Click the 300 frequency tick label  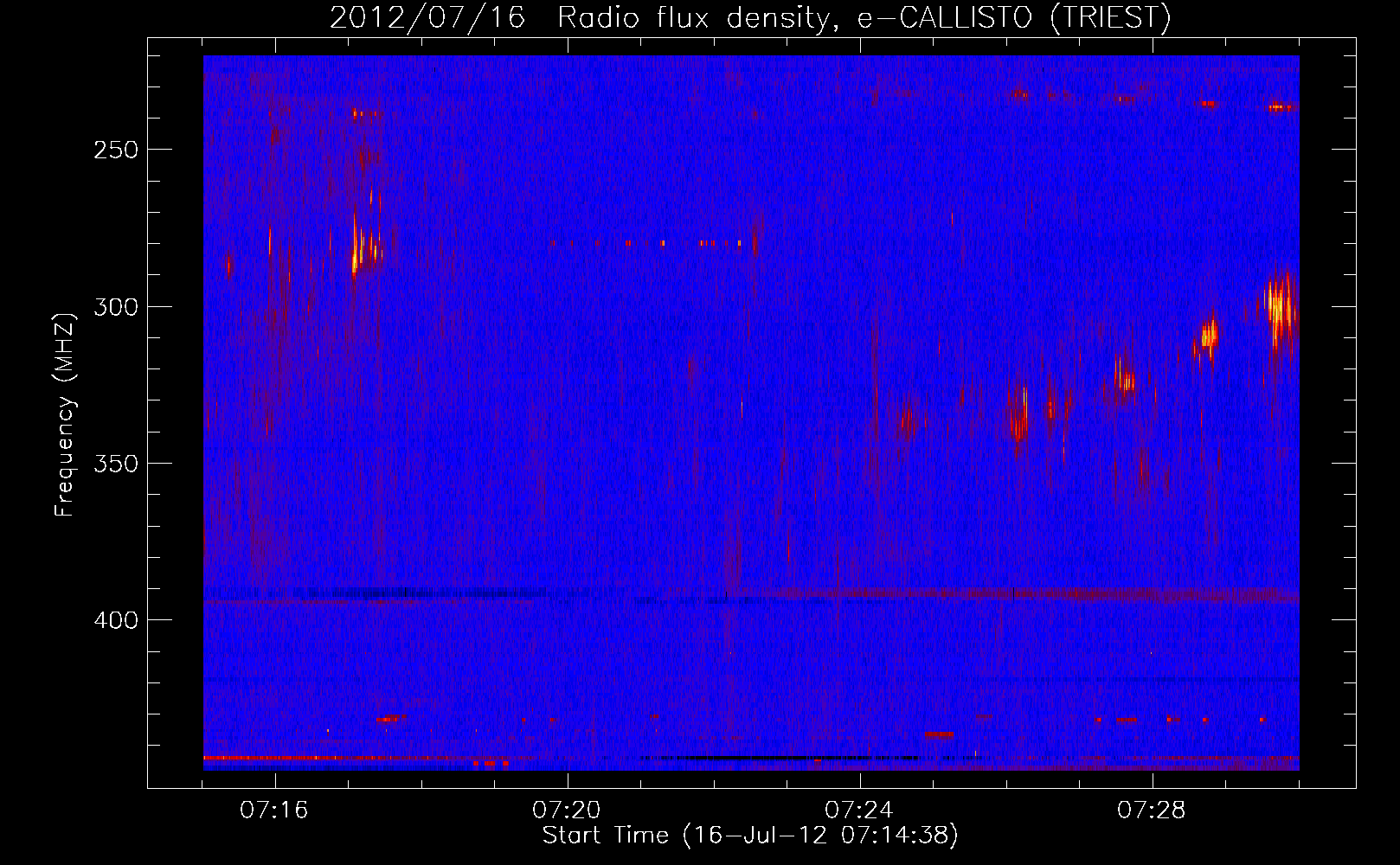point(115,307)
